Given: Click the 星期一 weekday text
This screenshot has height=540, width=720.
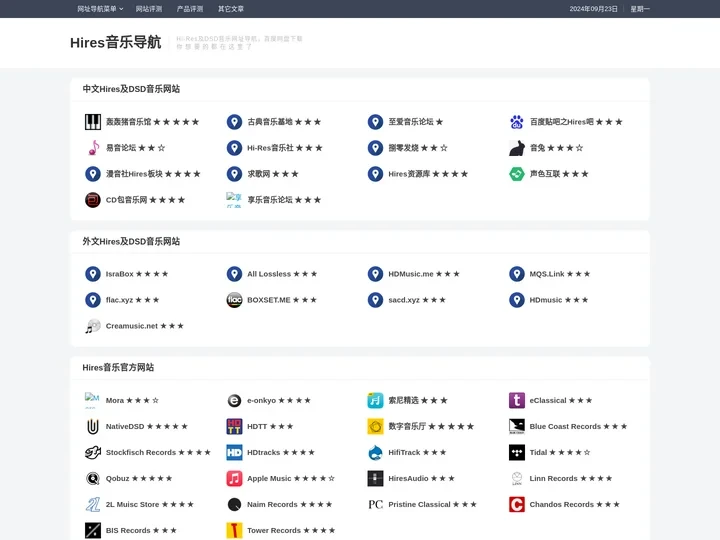Looking at the screenshot, I should pyautogui.click(x=640, y=9).
